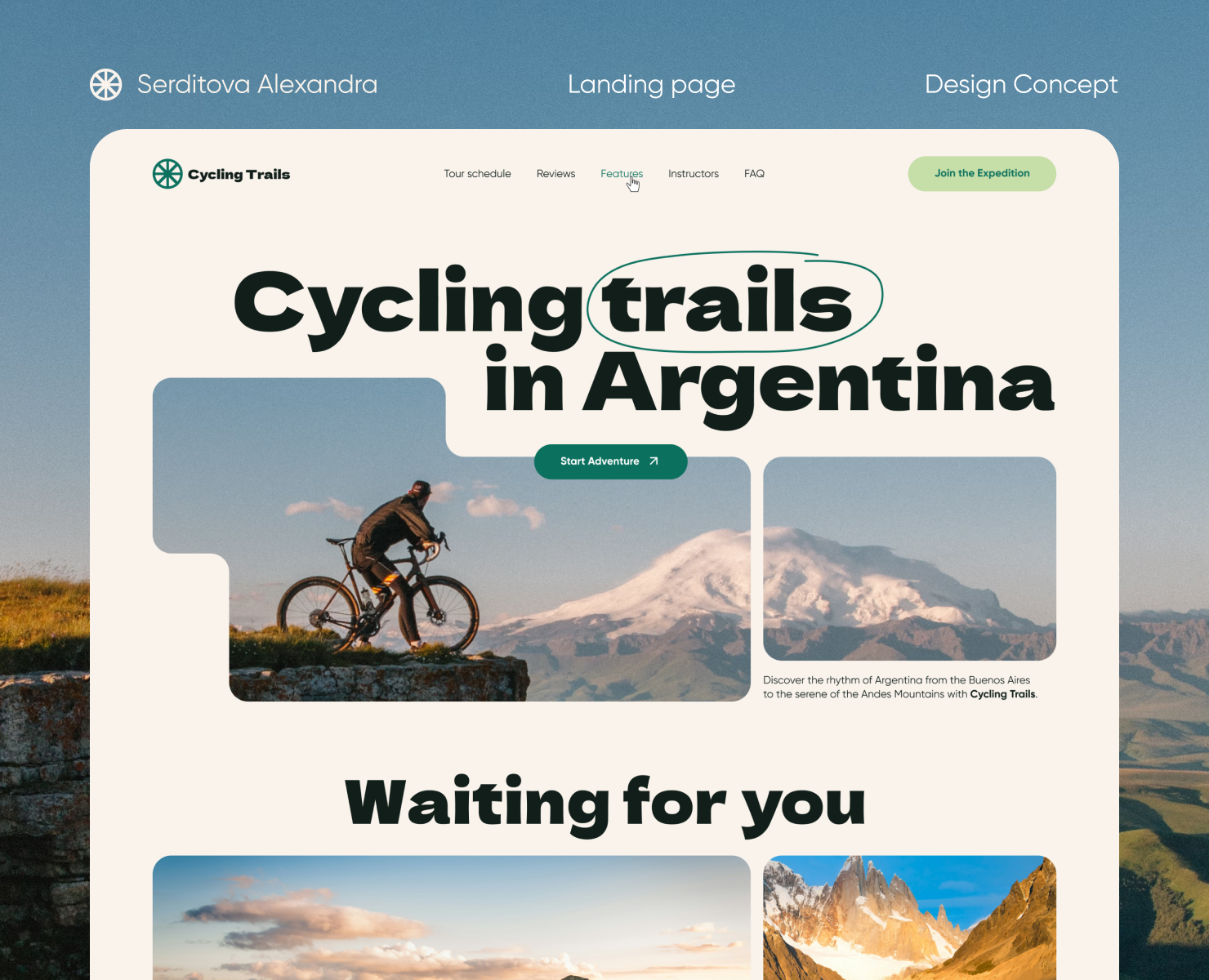Viewport: 1209px width, 980px height.
Task: Click the circled word trails in headline
Action: click(729, 302)
